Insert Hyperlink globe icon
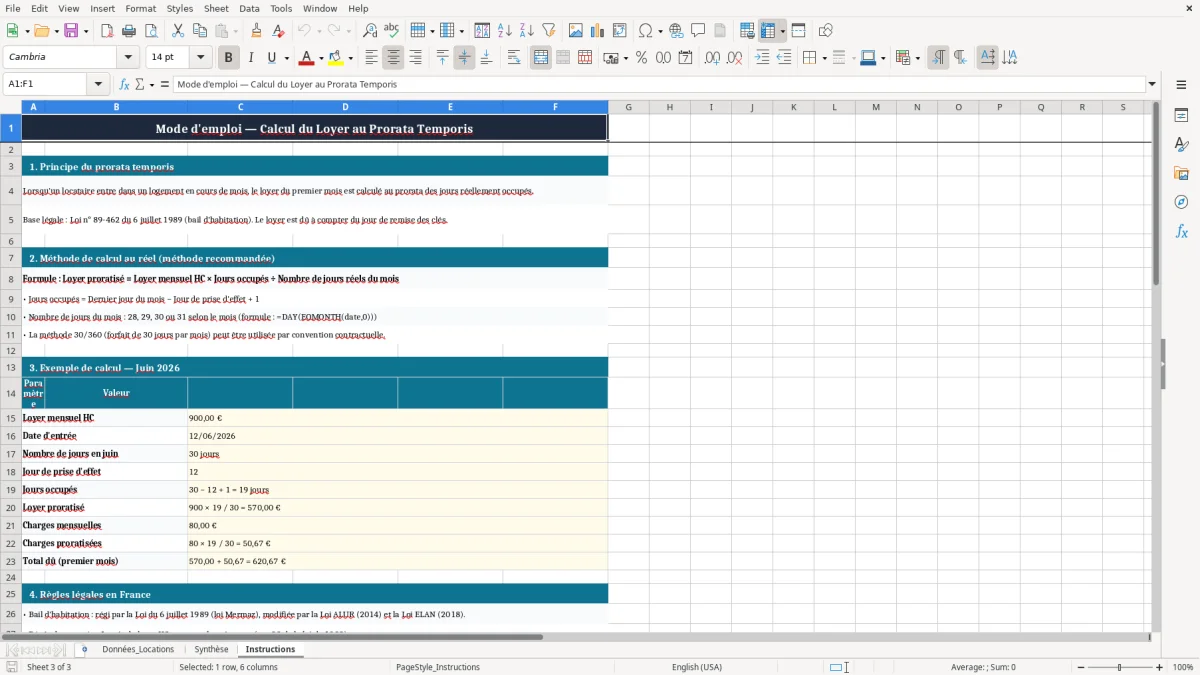The height and width of the screenshot is (675, 1200). click(x=676, y=31)
